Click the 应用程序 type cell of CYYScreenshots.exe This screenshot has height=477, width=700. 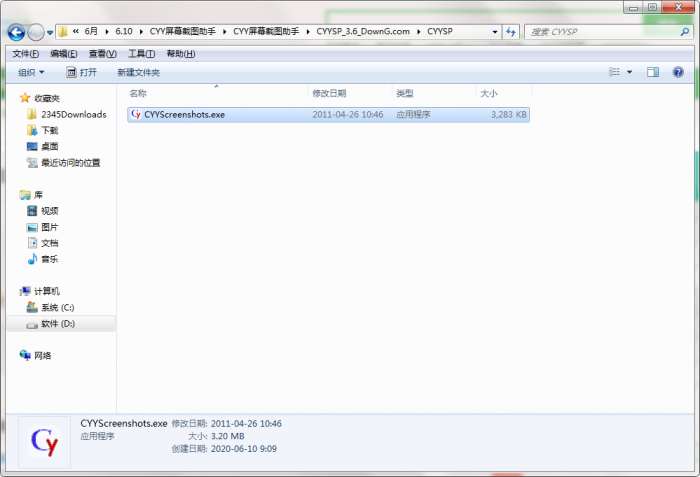click(x=413, y=115)
